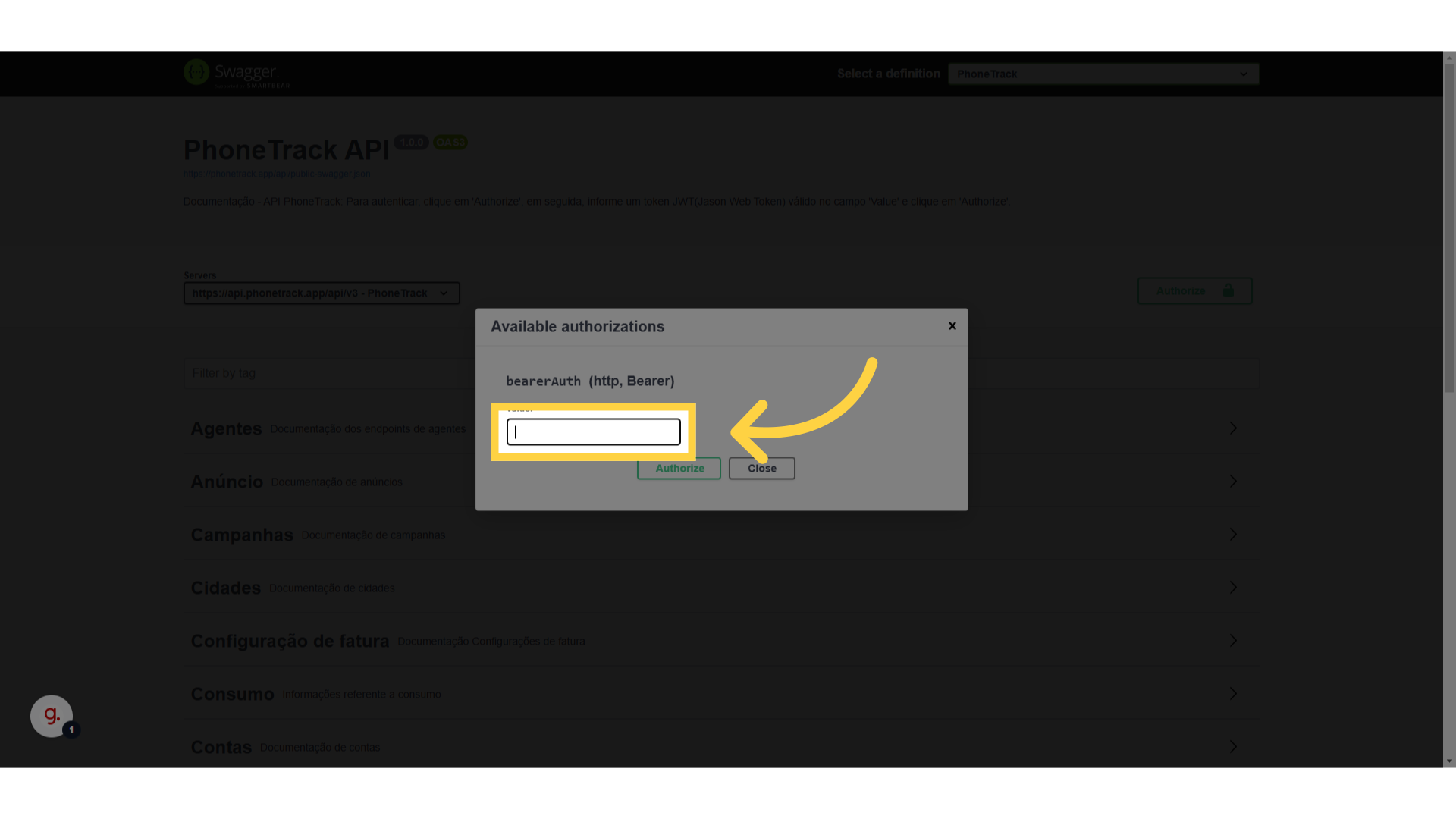
Task: Click the bearerAuth (http, Bearer) heading
Action: [x=590, y=381]
